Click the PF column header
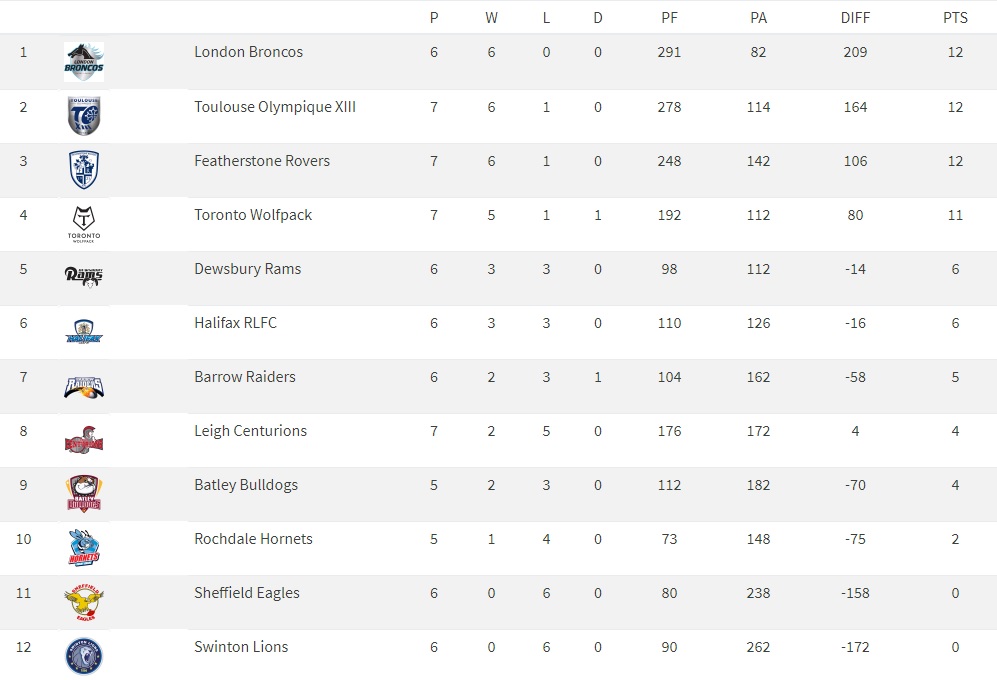Image resolution: width=997 pixels, height=680 pixels. [x=669, y=17]
